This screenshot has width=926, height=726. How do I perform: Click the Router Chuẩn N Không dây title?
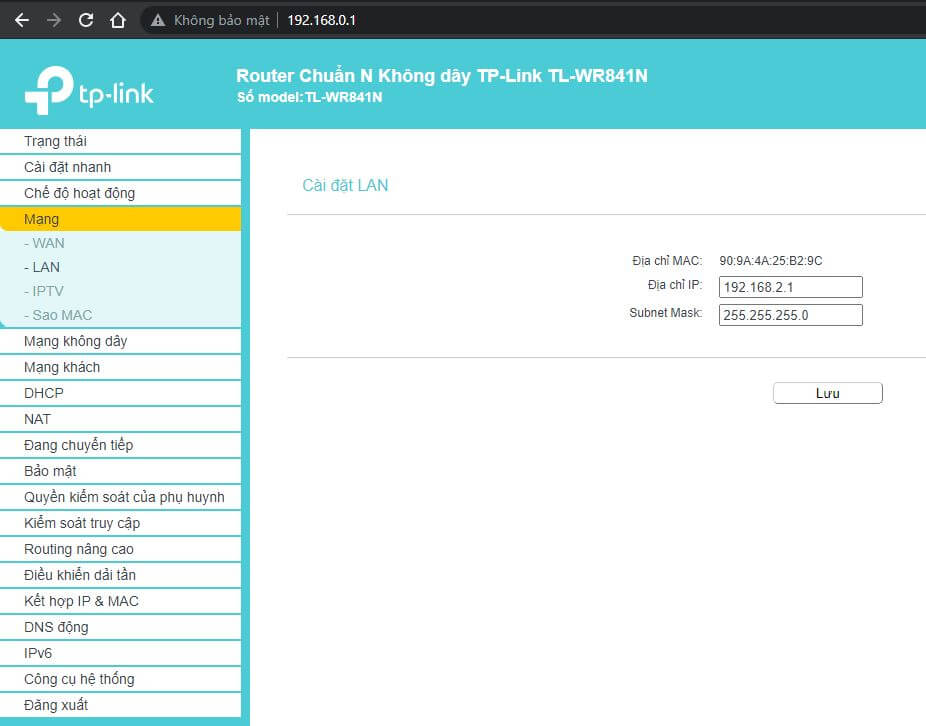click(x=442, y=76)
